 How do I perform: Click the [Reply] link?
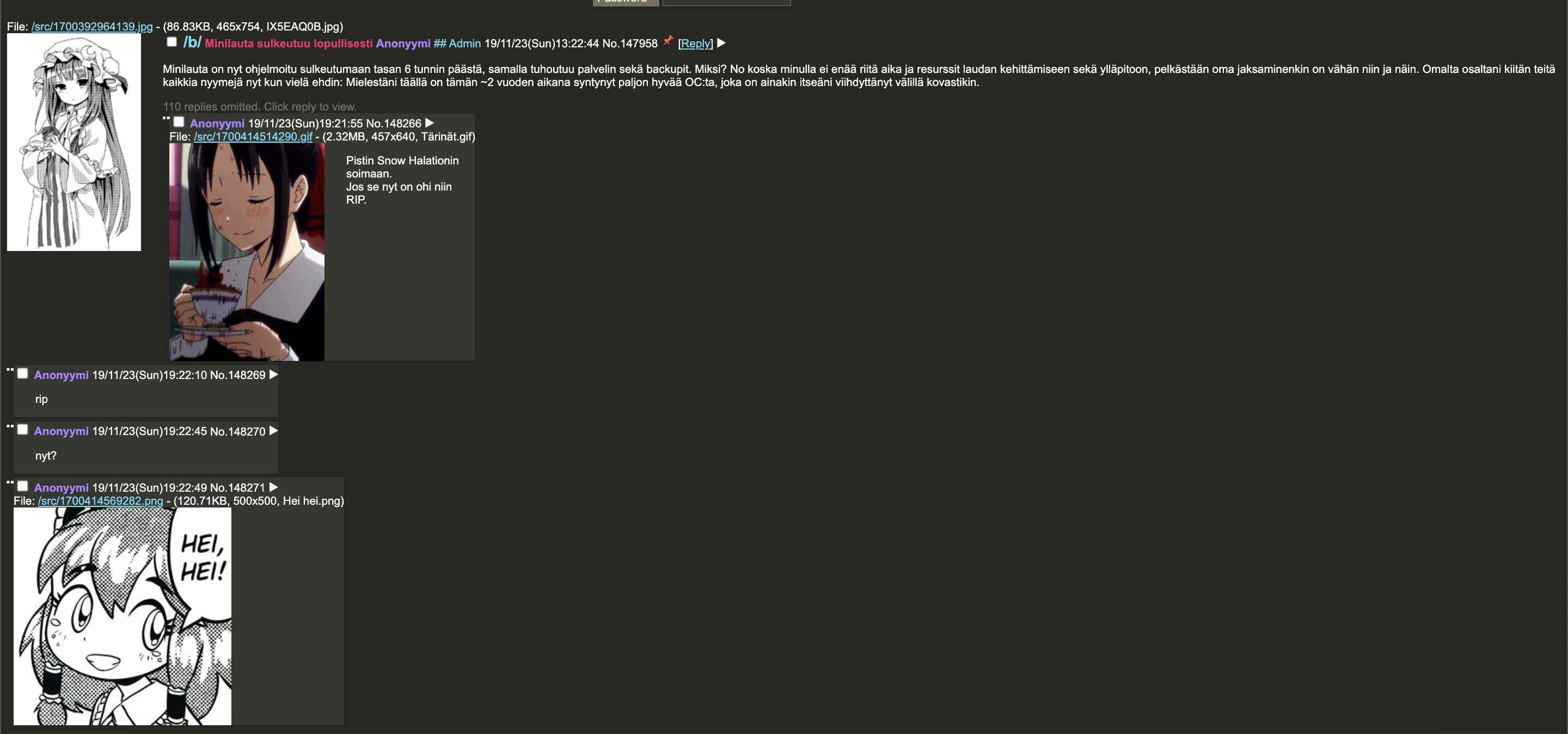click(695, 43)
